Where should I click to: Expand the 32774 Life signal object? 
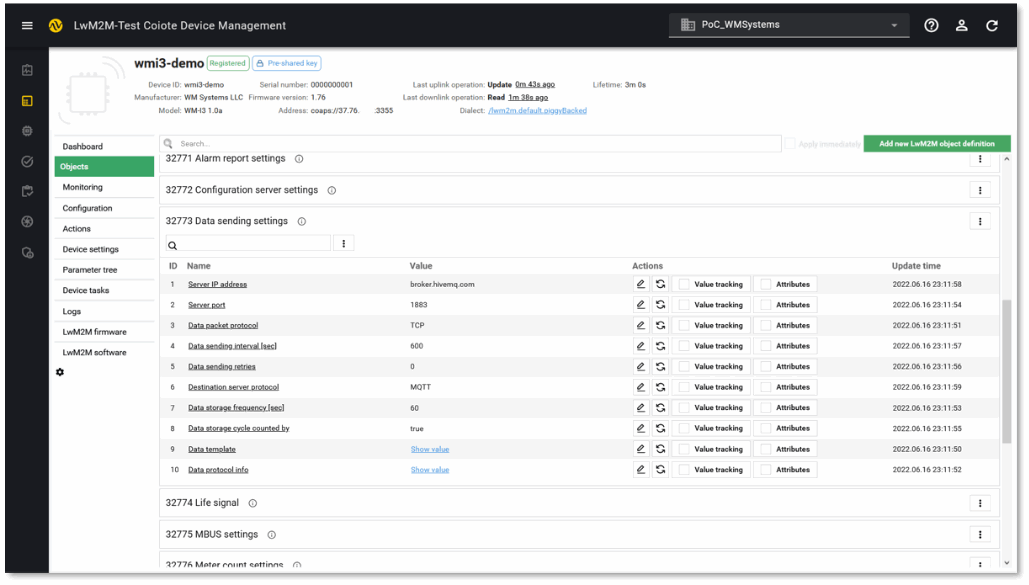[202, 503]
